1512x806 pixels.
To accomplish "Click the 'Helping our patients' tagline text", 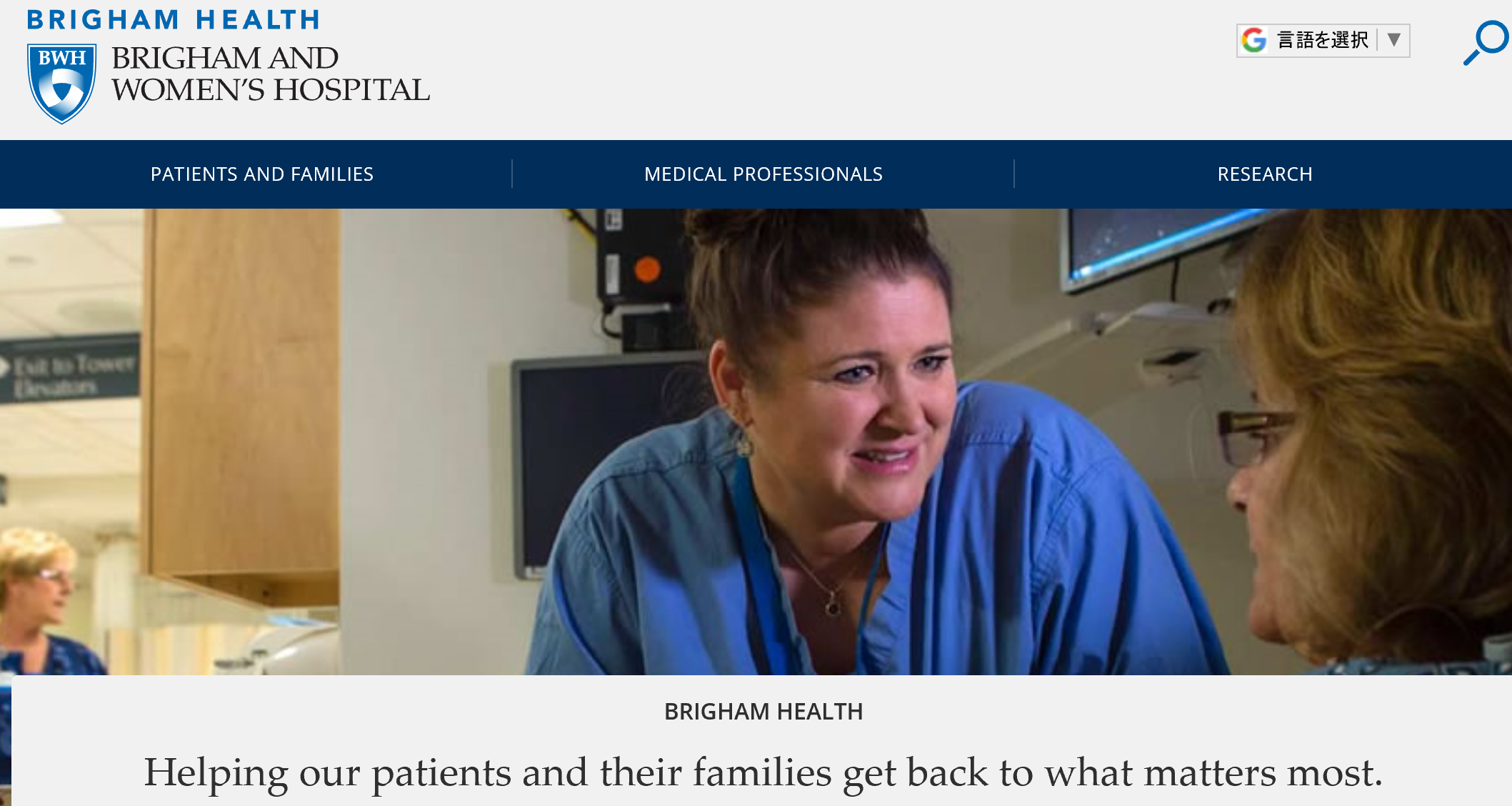I will (x=763, y=772).
